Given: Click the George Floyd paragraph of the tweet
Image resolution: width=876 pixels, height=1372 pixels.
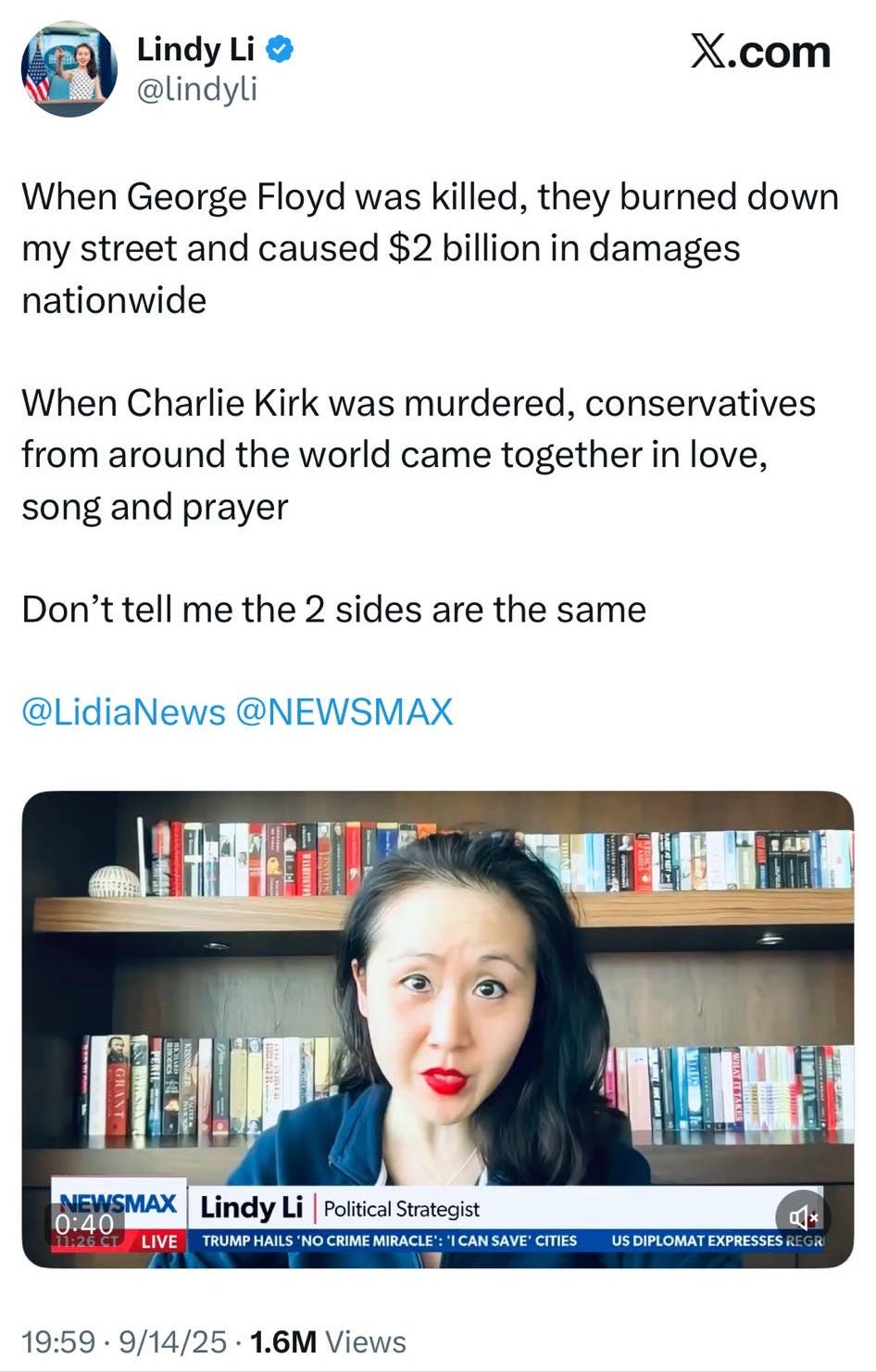Looking at the screenshot, I should [430, 248].
